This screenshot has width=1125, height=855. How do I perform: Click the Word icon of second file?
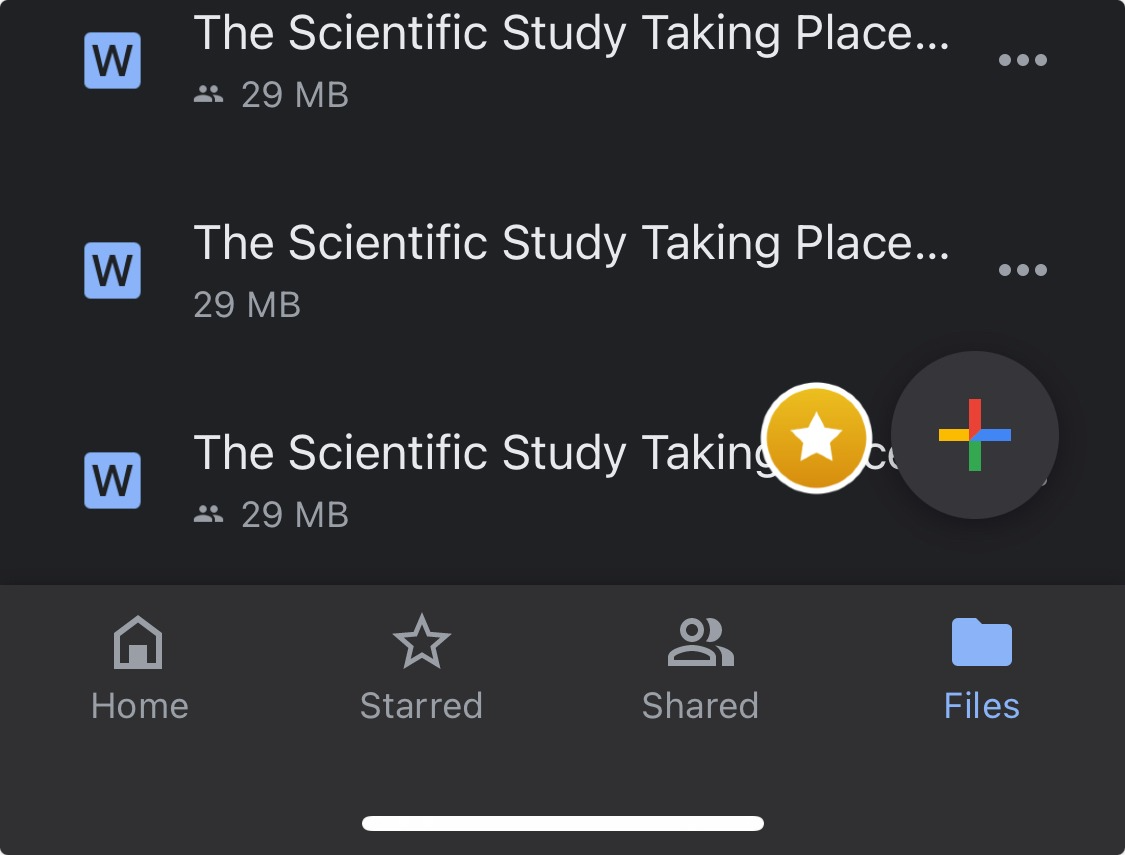tap(113, 270)
